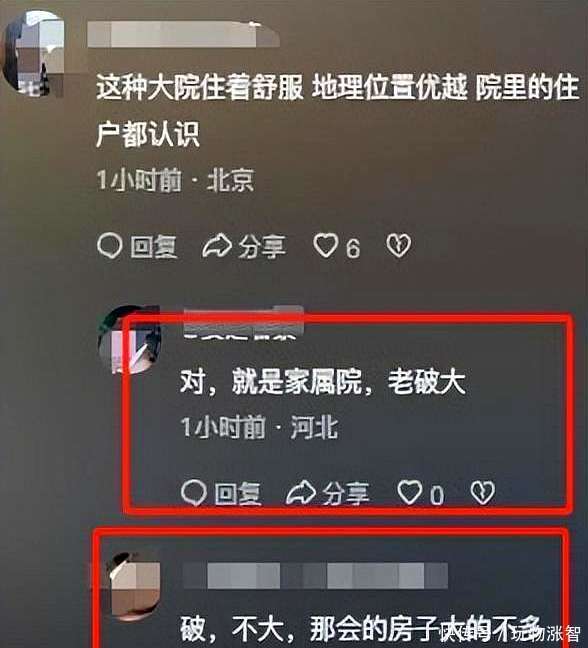Dislike the Hebei reply via broken heart
This screenshot has height=648, width=588.
coord(482,492)
